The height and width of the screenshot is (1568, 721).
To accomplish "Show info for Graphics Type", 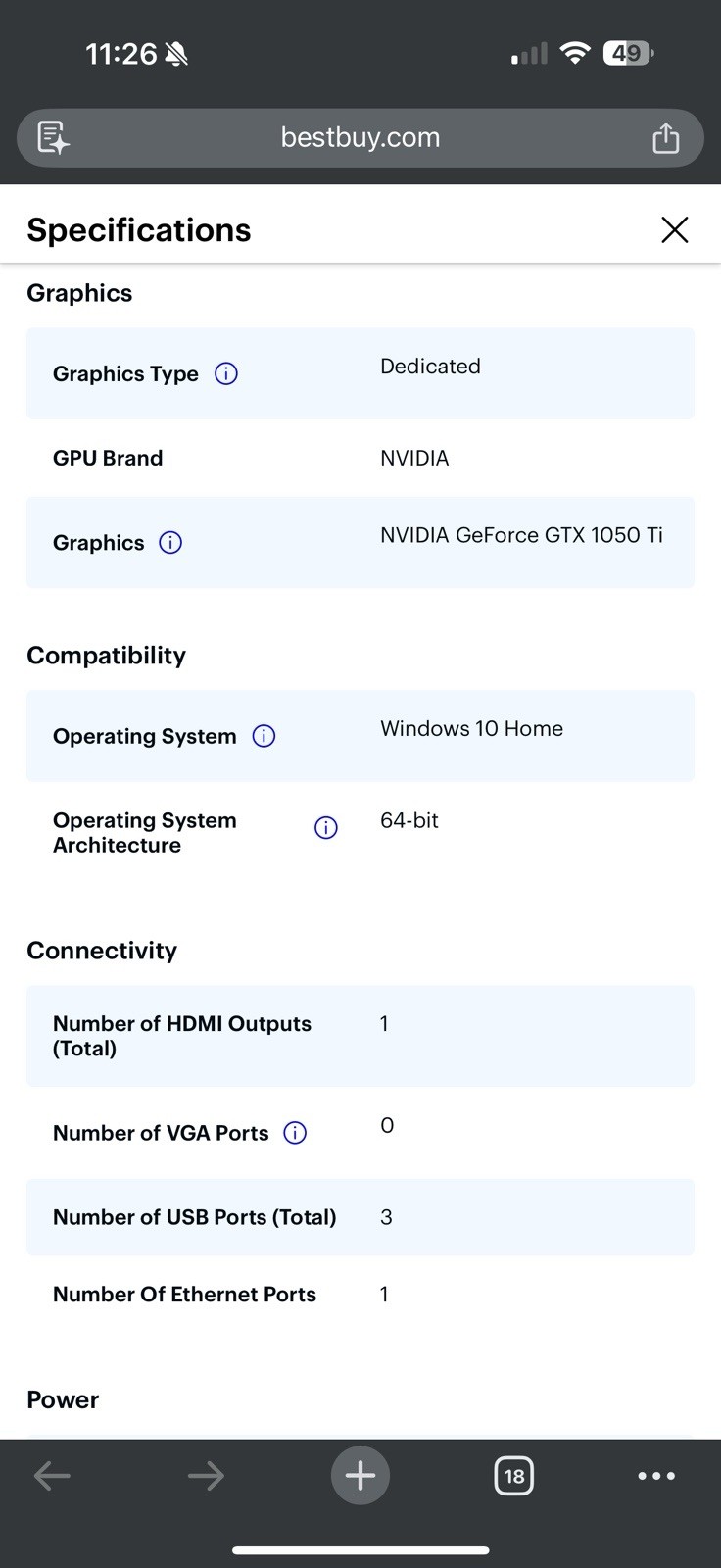I will (x=226, y=373).
